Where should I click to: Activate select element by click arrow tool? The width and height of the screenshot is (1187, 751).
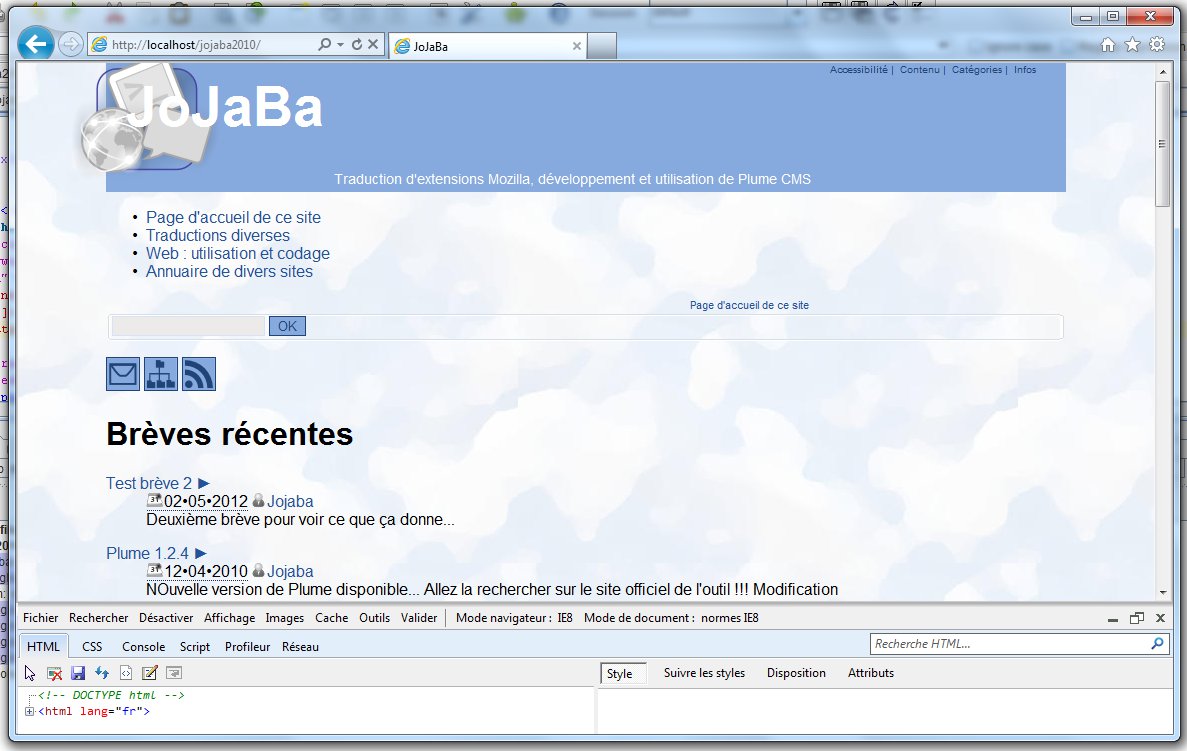[30, 673]
